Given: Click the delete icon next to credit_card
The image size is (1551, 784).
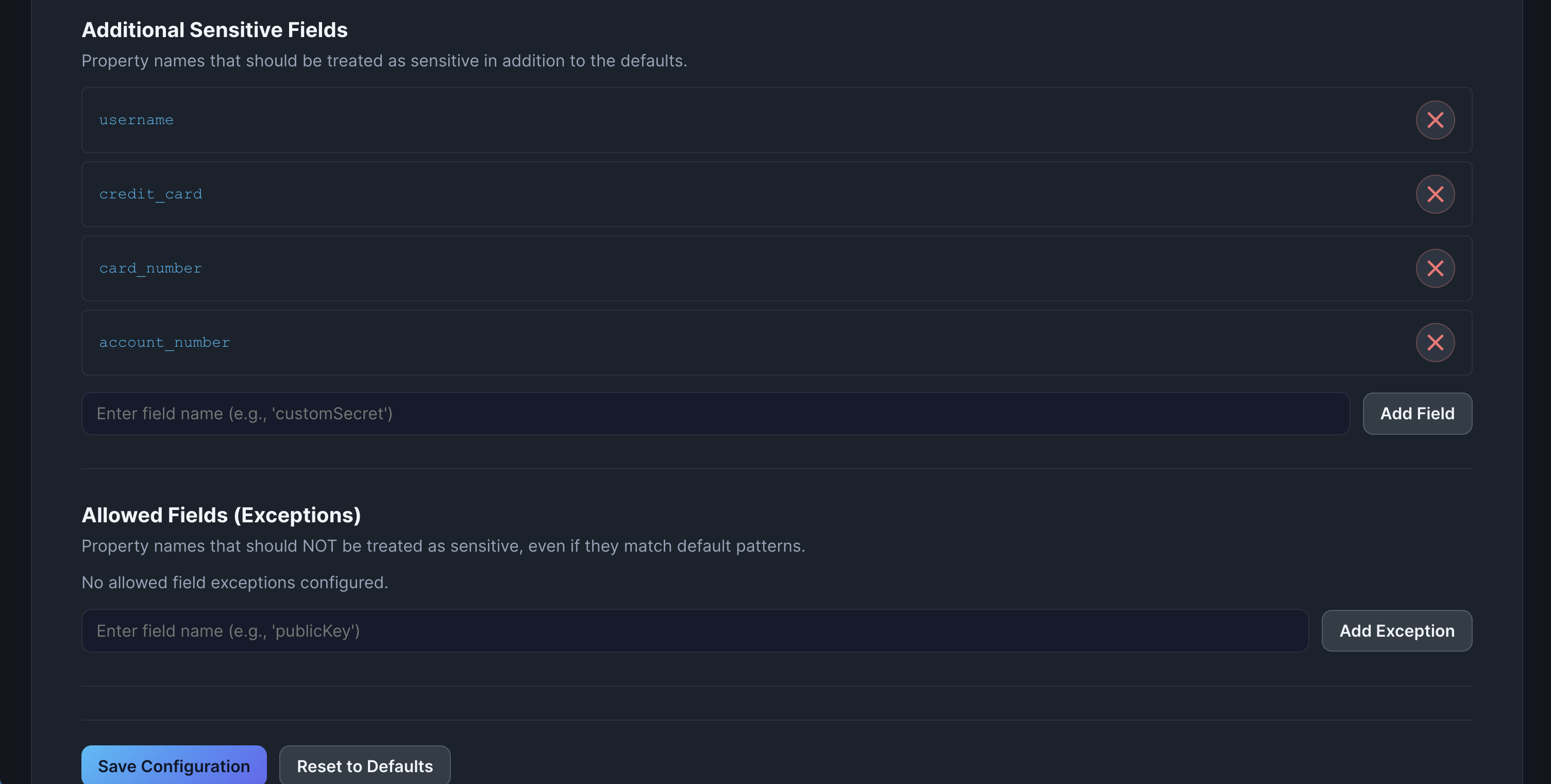Looking at the screenshot, I should click(1436, 194).
